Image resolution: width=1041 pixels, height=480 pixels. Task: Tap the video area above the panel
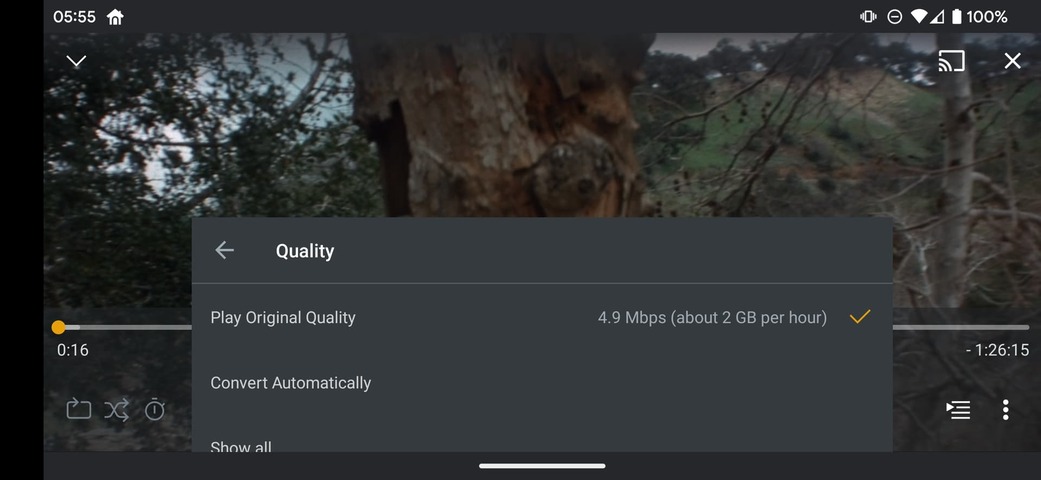coord(542,126)
